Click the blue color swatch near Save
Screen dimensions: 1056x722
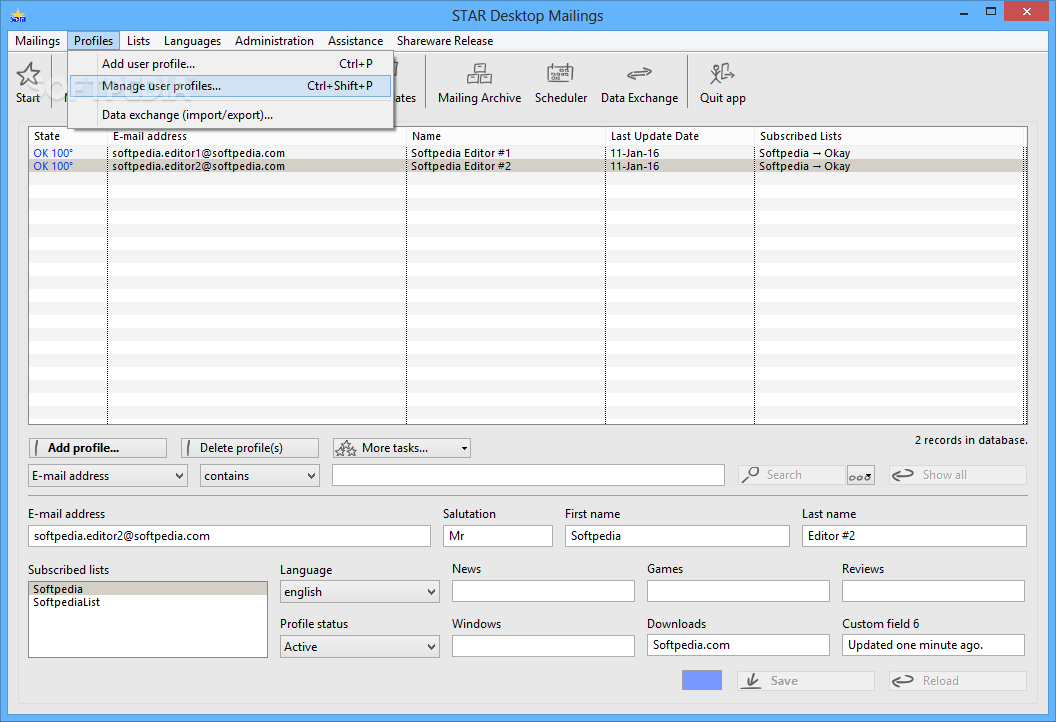click(702, 680)
